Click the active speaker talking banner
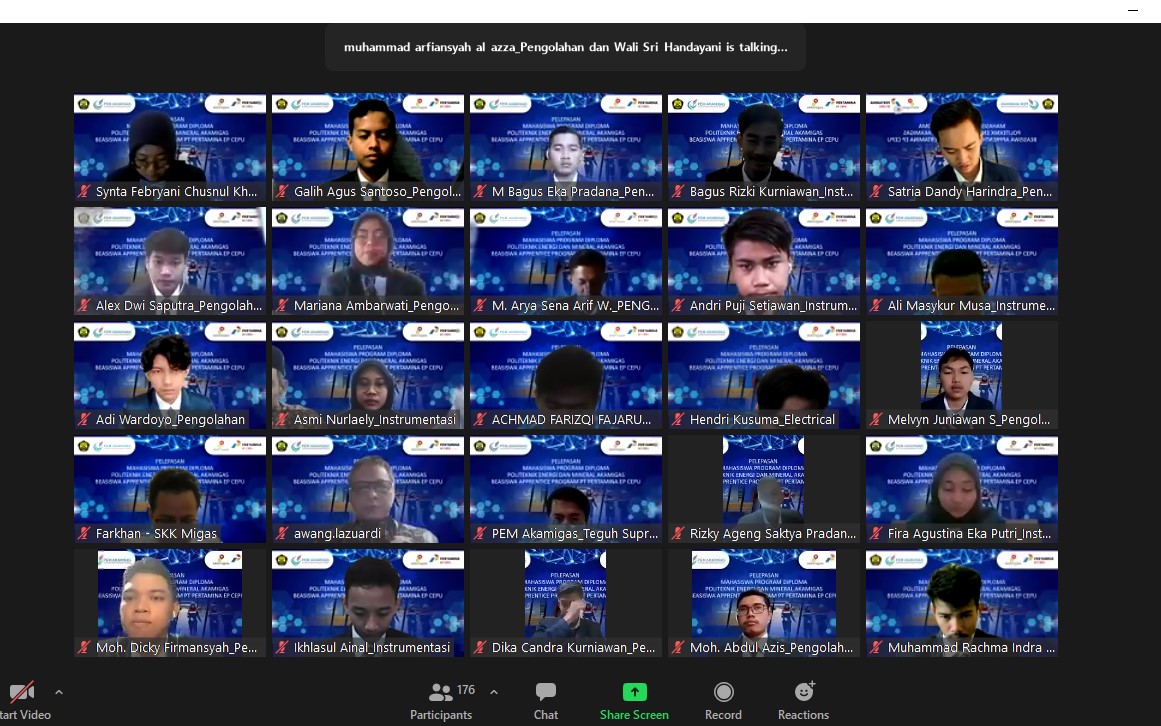This screenshot has height=726, width=1161. pos(565,47)
